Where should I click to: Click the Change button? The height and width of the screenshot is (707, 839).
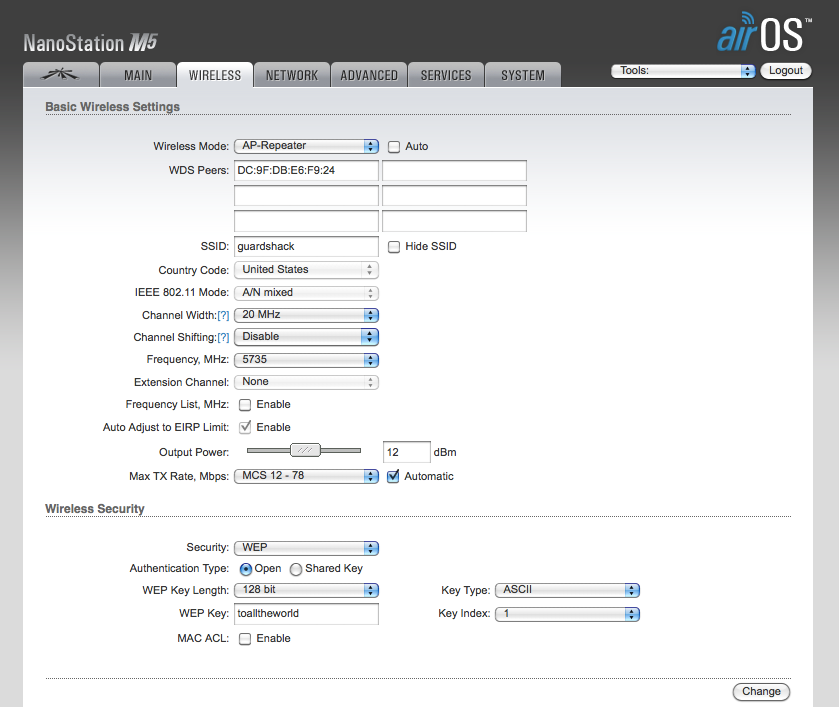[x=761, y=691]
